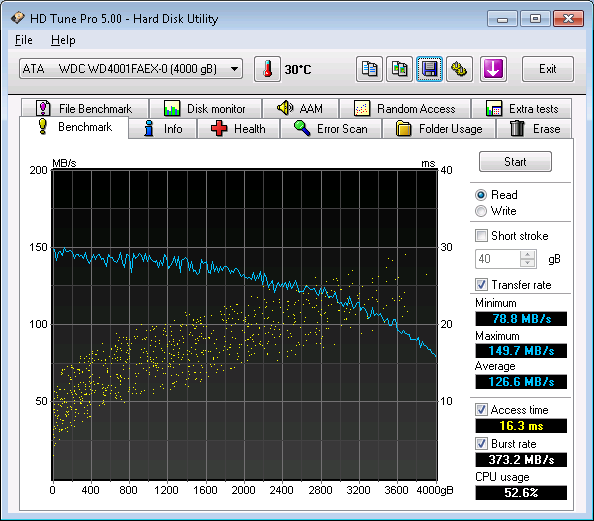Click the floppy disk save screenshot icon
The height and width of the screenshot is (521, 594).
tap(429, 69)
